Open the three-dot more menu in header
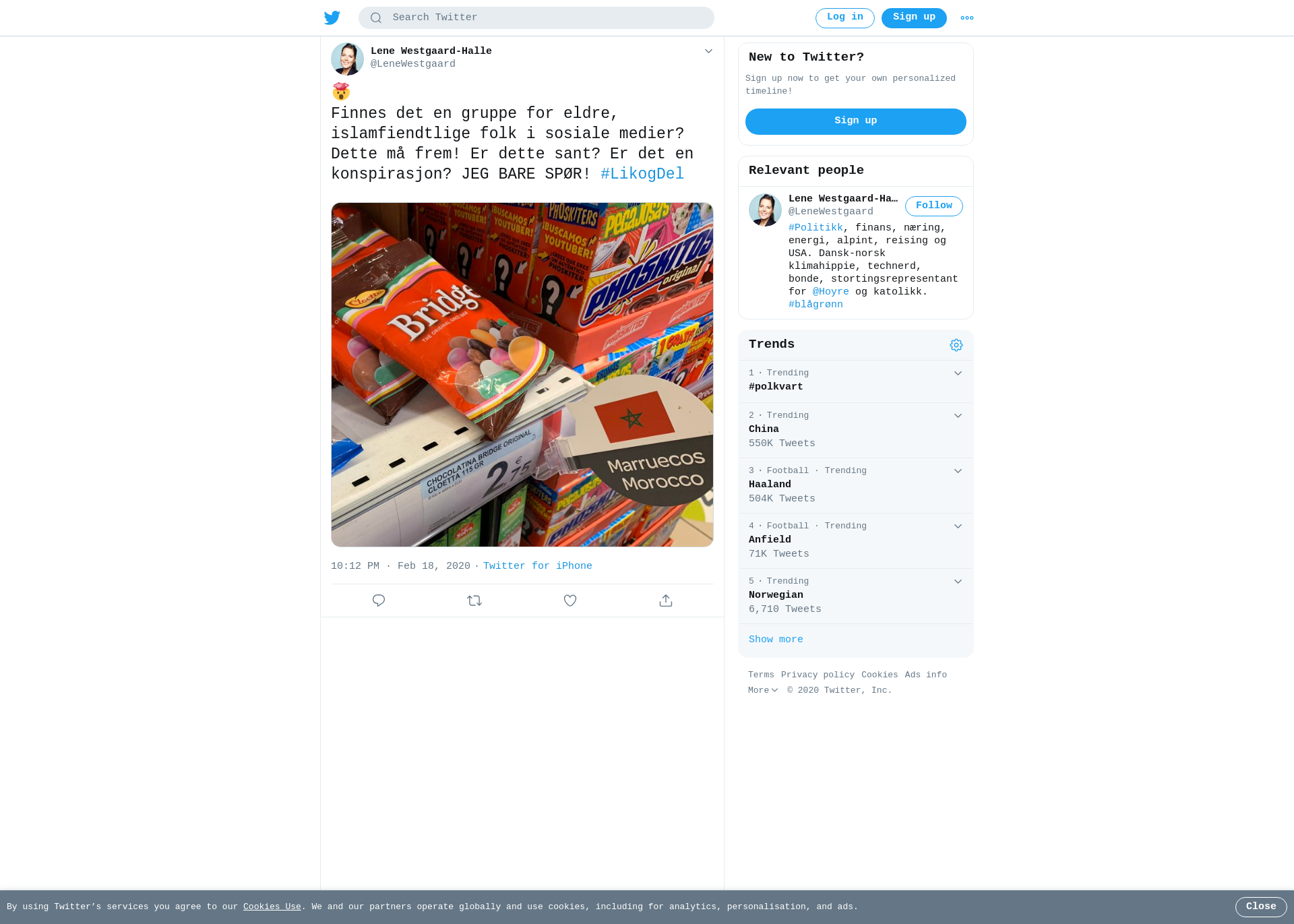The height and width of the screenshot is (924, 1294). pyautogui.click(x=967, y=18)
